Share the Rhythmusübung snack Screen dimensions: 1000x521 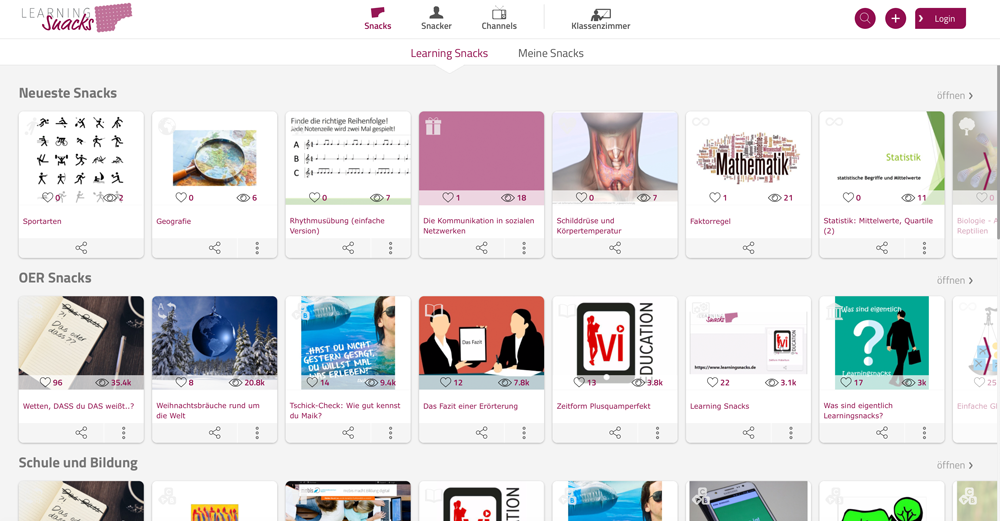tap(348, 248)
